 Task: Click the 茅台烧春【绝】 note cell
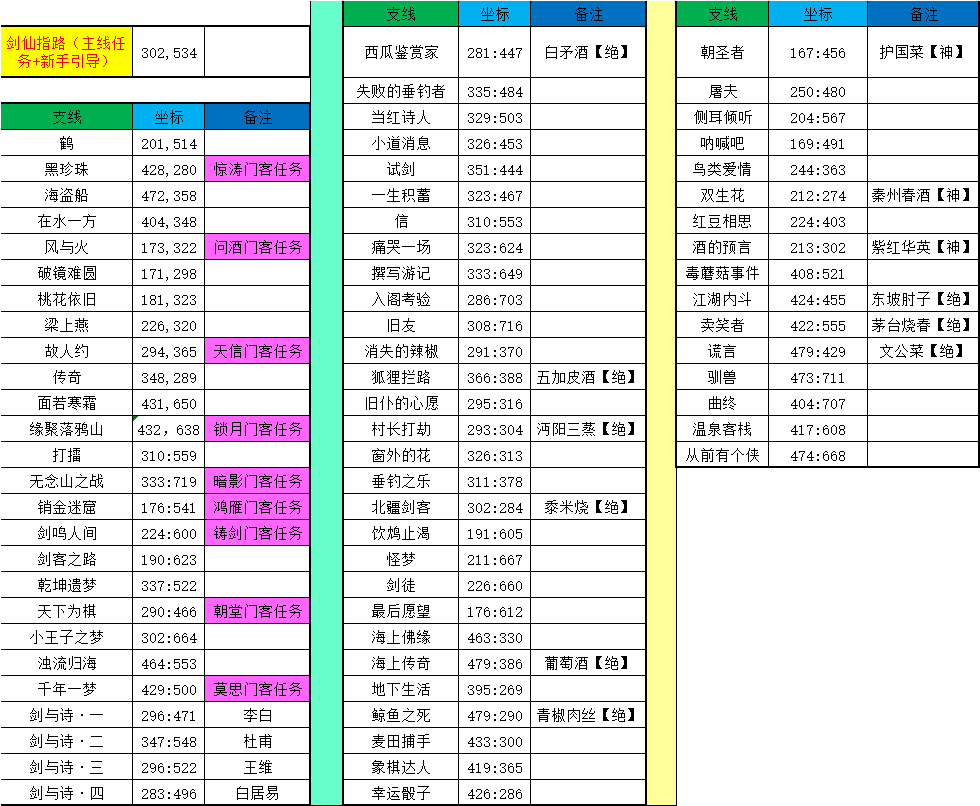[922, 326]
